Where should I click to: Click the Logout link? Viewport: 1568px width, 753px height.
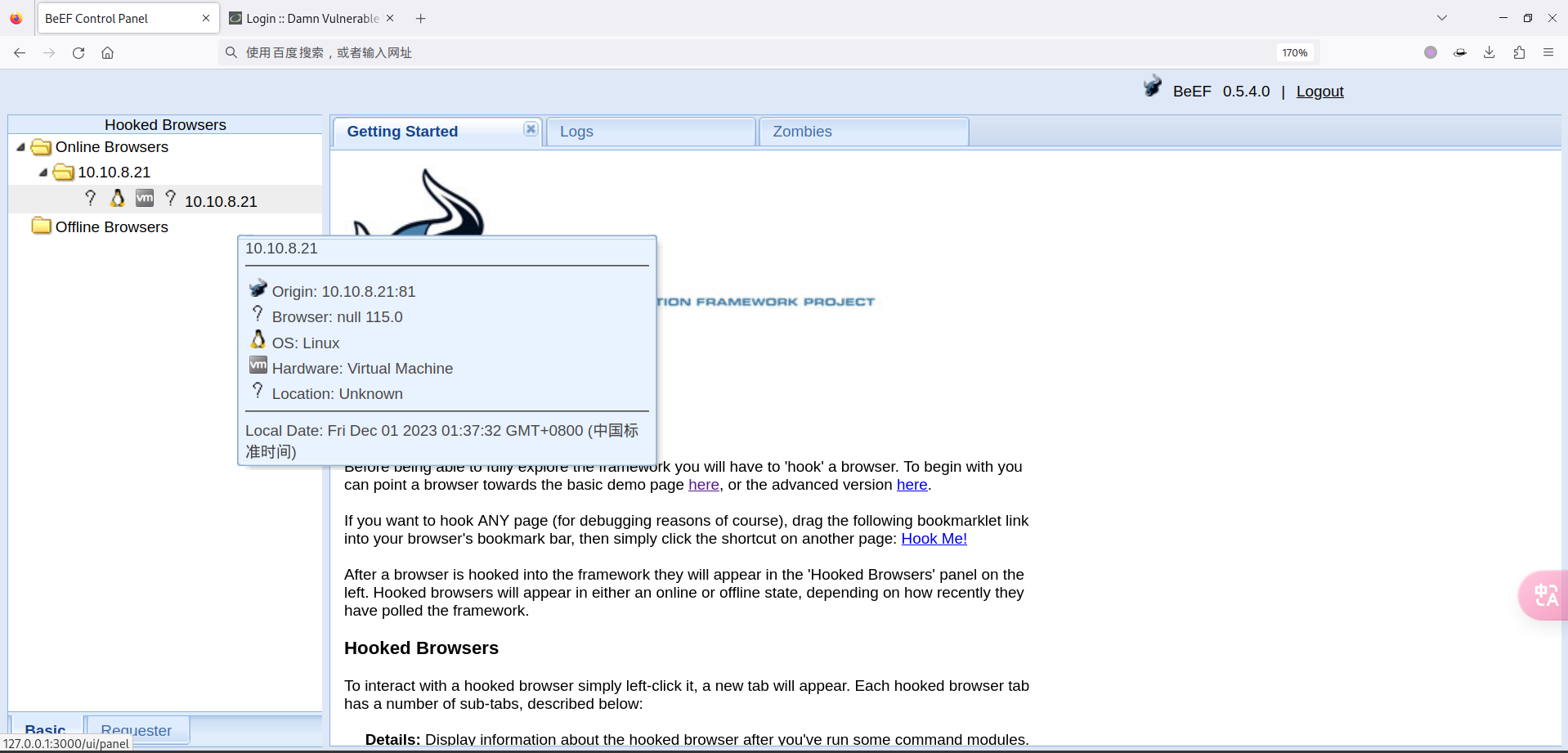pos(1319,92)
